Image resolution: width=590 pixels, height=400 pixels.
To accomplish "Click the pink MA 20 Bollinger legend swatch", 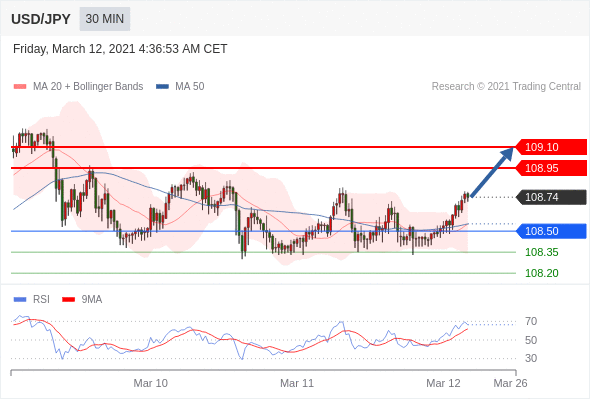I will point(20,87).
